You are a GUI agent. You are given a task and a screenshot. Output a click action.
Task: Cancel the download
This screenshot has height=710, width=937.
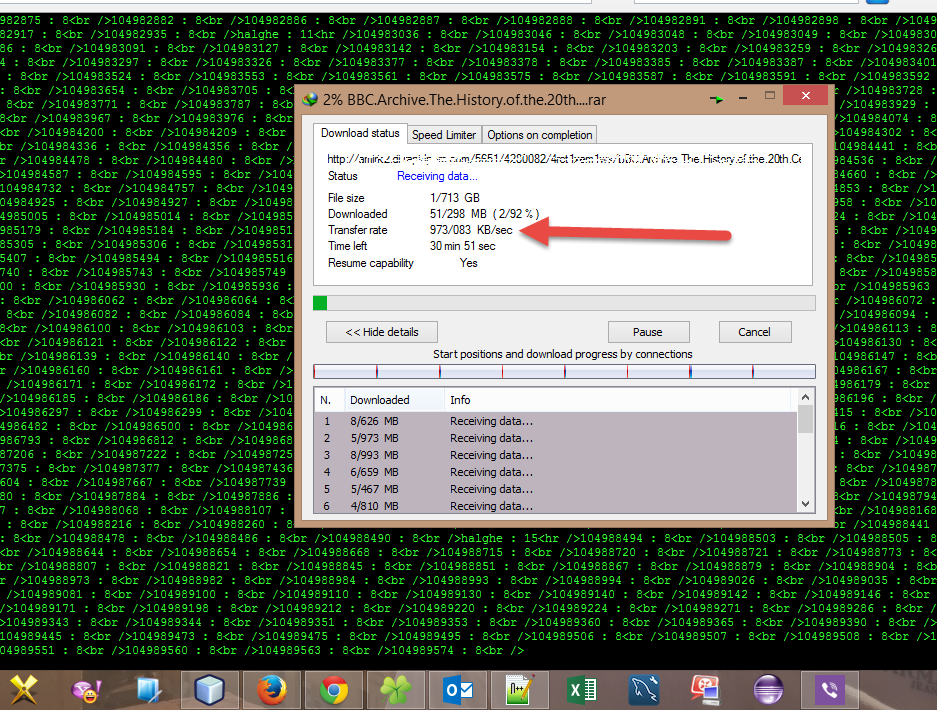(x=754, y=332)
